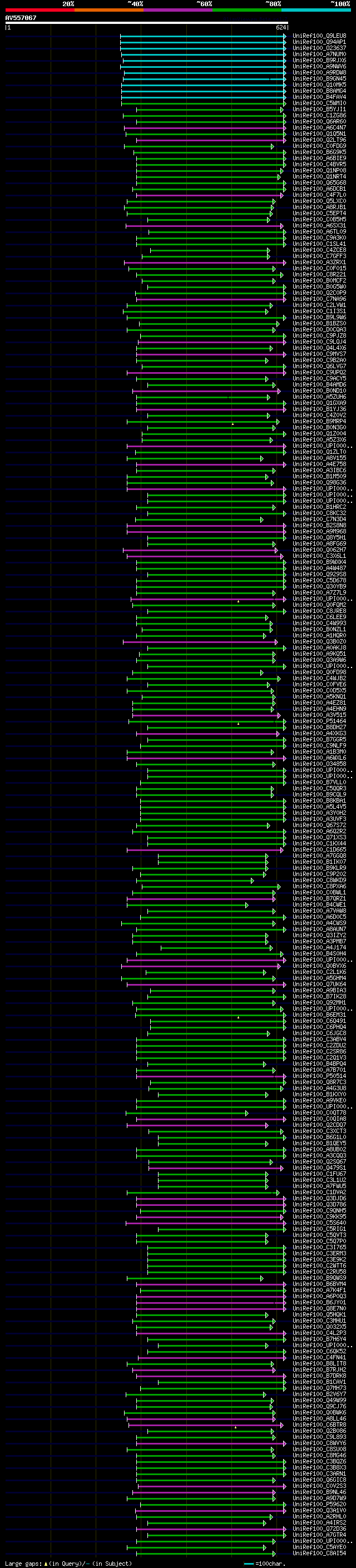
Task: Select label UniRef100_A1HQR0
Action: click(x=319, y=635)
